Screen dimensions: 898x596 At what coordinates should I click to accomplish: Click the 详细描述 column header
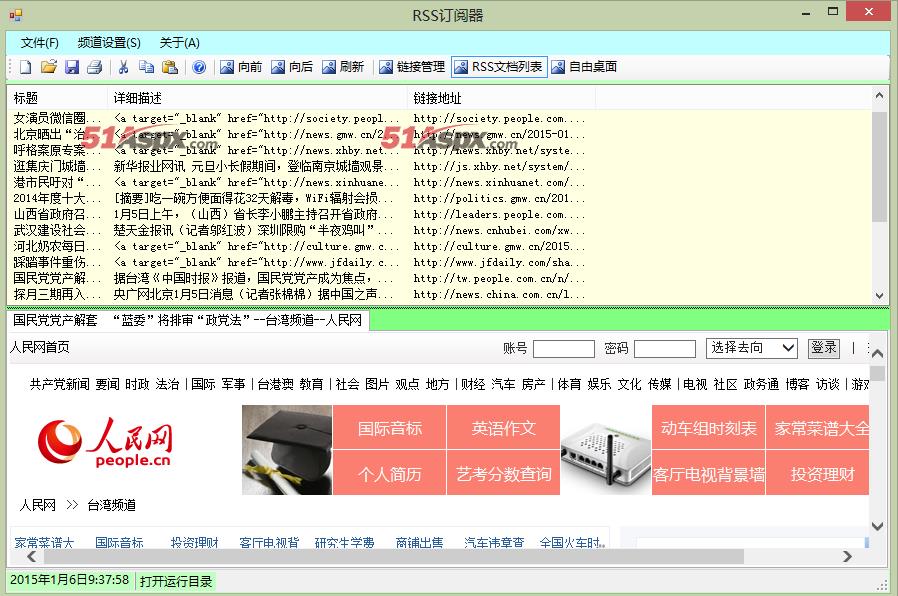coord(257,98)
